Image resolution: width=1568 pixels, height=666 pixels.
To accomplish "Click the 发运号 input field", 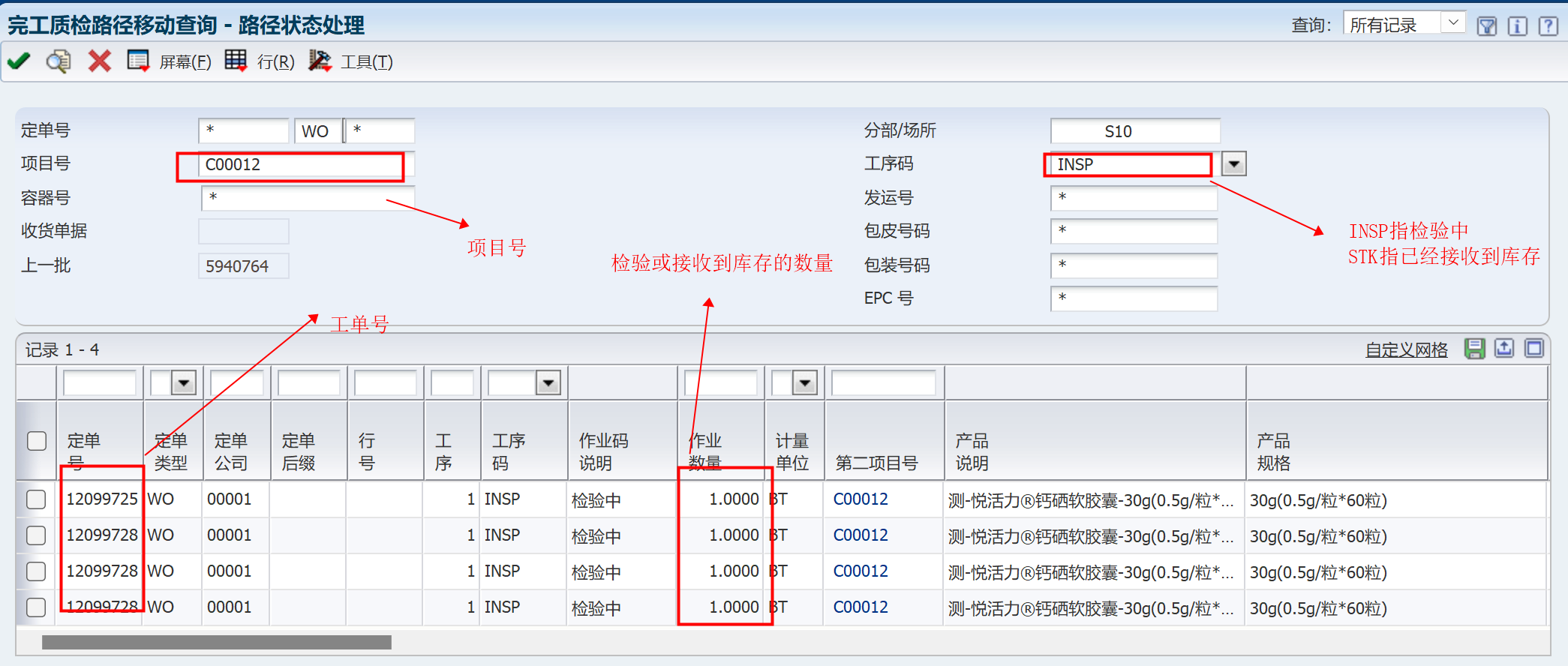I will pyautogui.click(x=1134, y=198).
